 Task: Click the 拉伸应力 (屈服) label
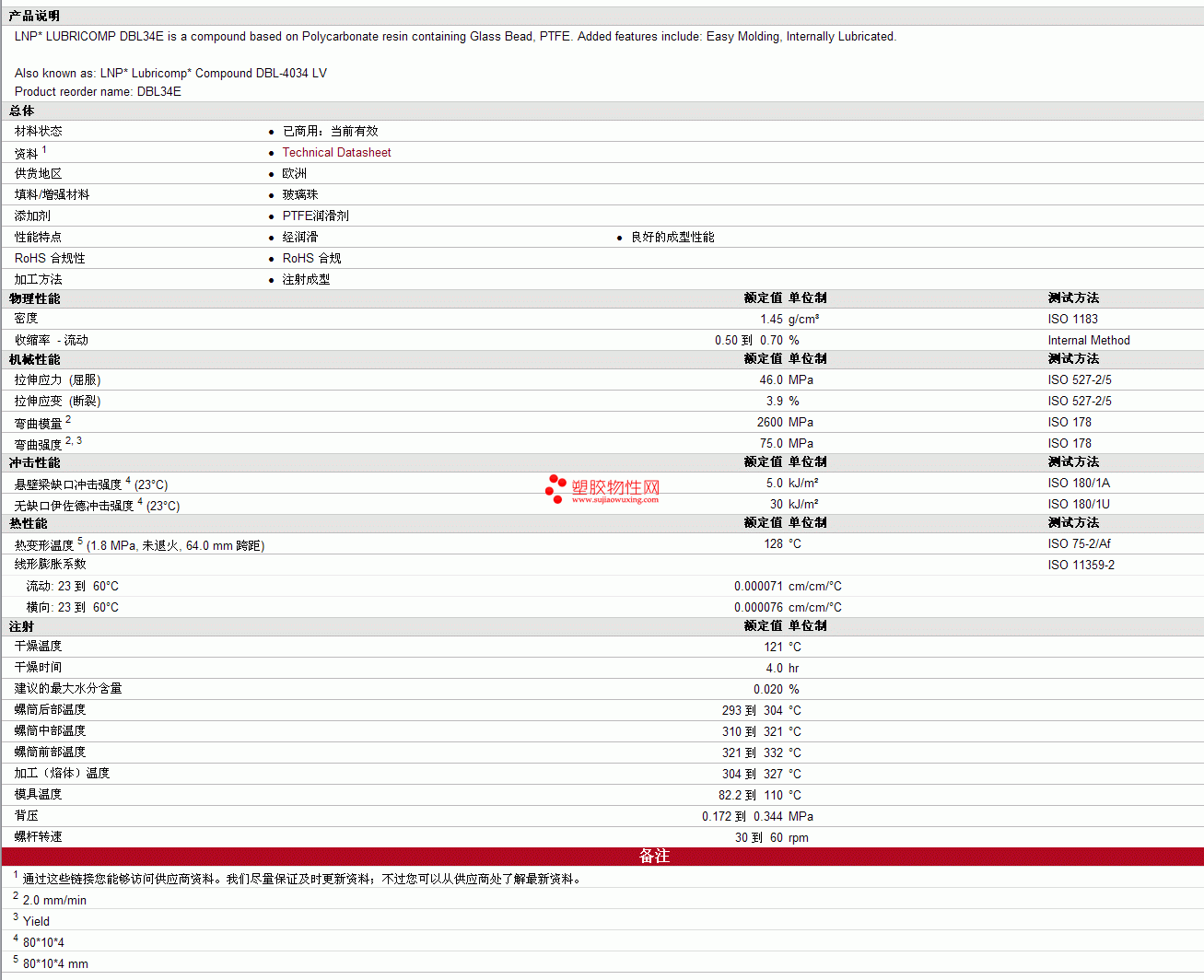point(57,380)
